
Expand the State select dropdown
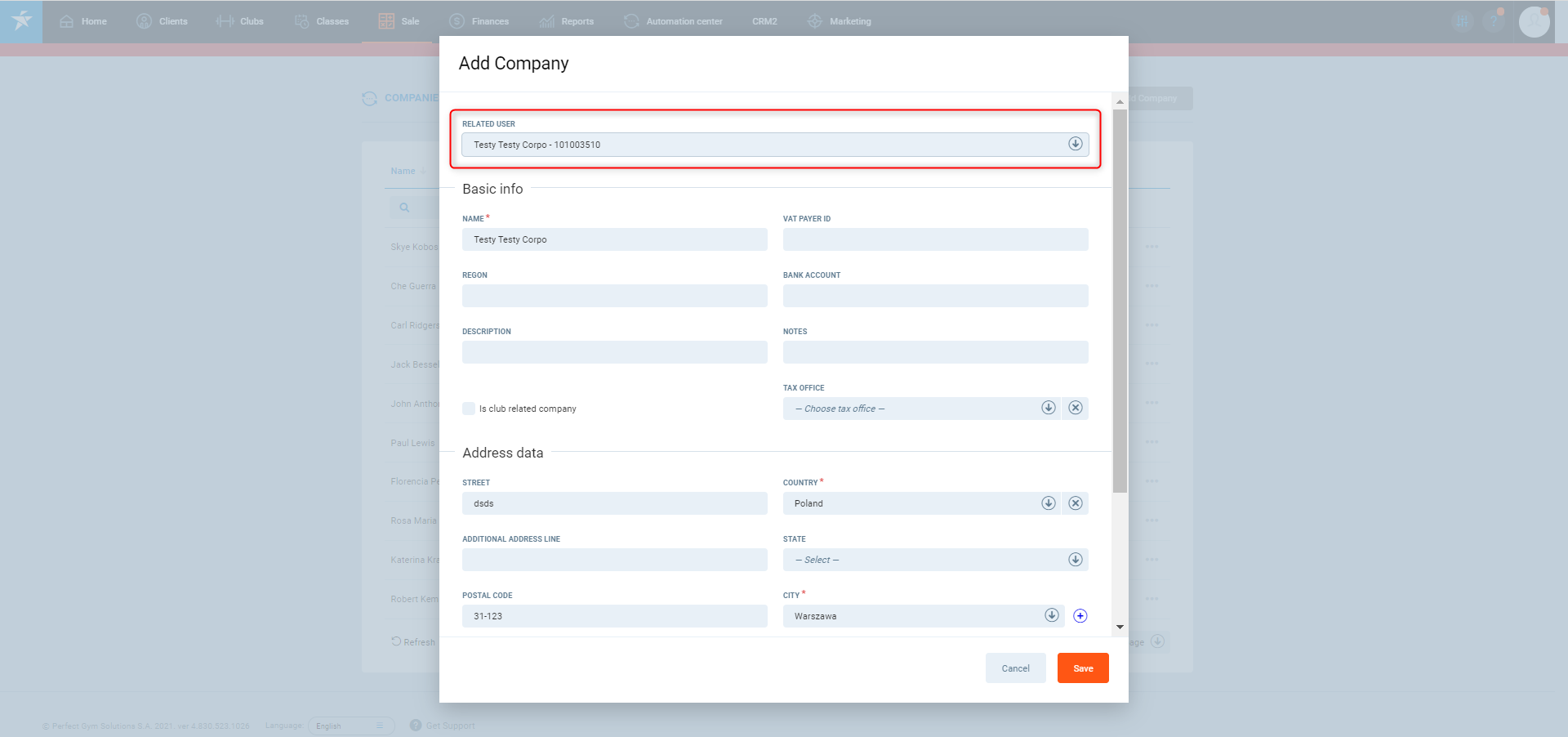tap(1076, 560)
